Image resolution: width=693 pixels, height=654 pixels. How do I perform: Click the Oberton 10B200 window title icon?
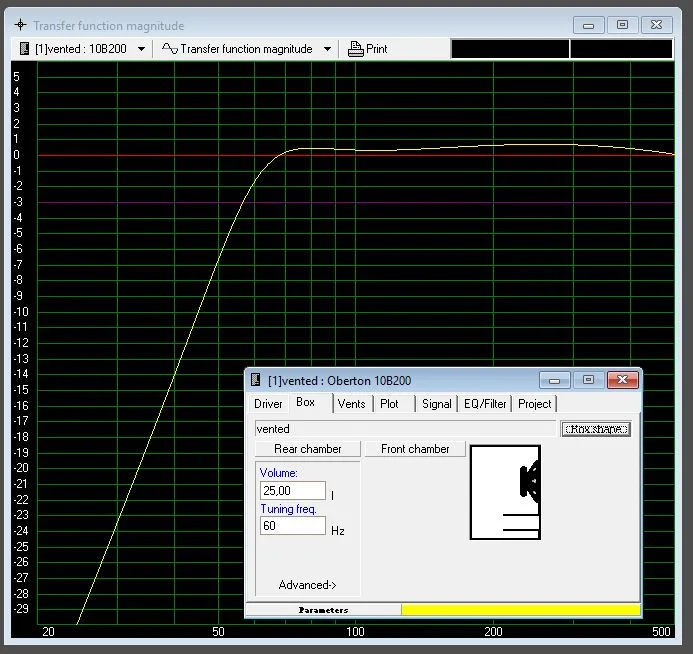(256, 380)
